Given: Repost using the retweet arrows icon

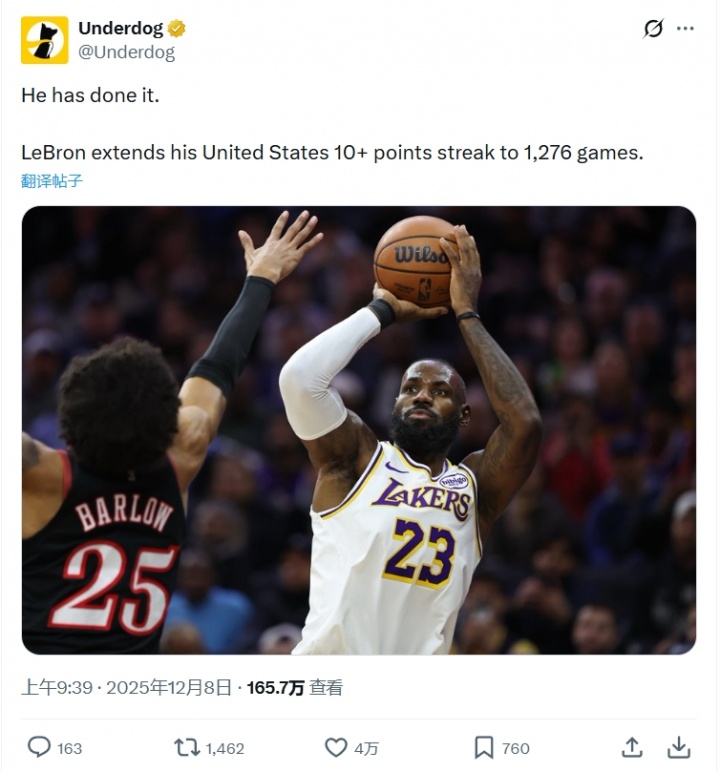Looking at the screenshot, I should pyautogui.click(x=187, y=747).
